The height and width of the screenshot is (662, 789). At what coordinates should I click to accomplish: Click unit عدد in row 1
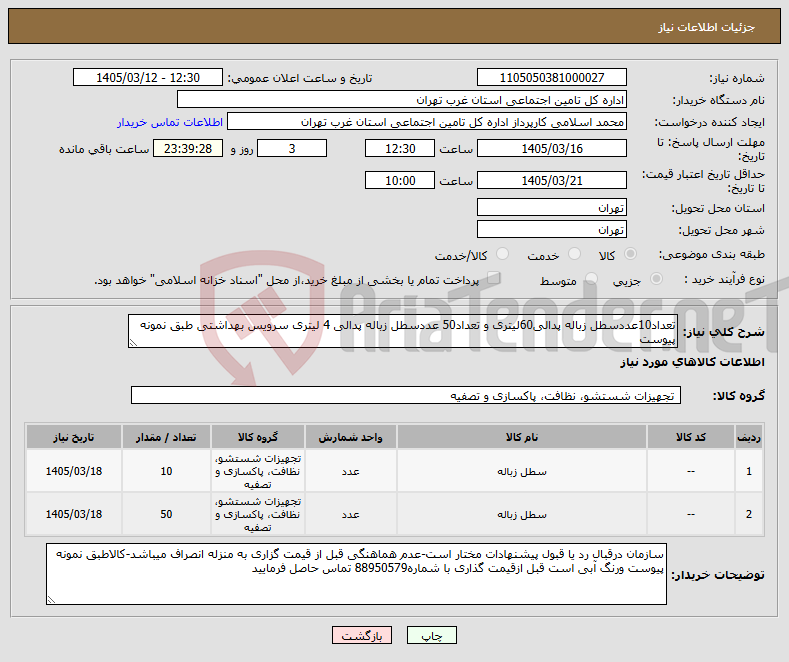pyautogui.click(x=350, y=471)
